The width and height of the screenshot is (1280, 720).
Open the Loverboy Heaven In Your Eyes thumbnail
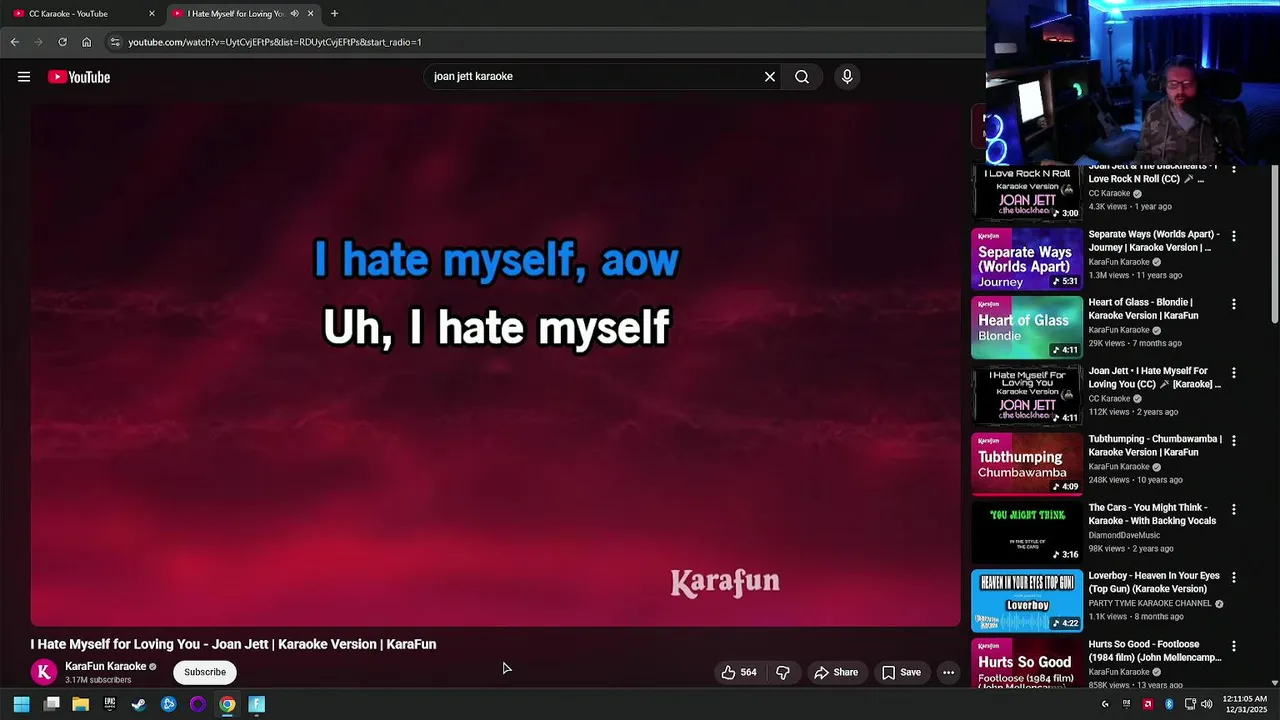[x=1027, y=600]
